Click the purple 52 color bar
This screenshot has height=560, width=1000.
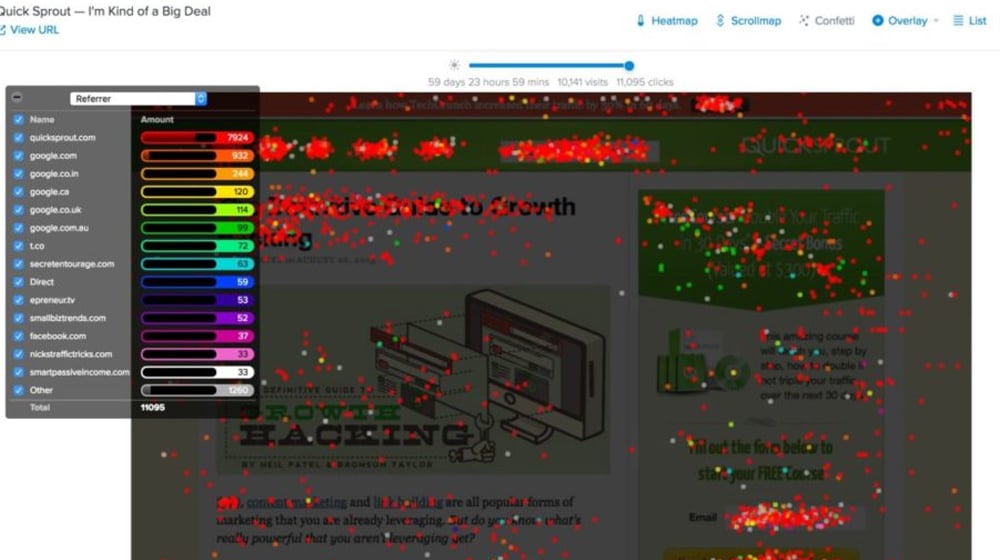click(197, 318)
